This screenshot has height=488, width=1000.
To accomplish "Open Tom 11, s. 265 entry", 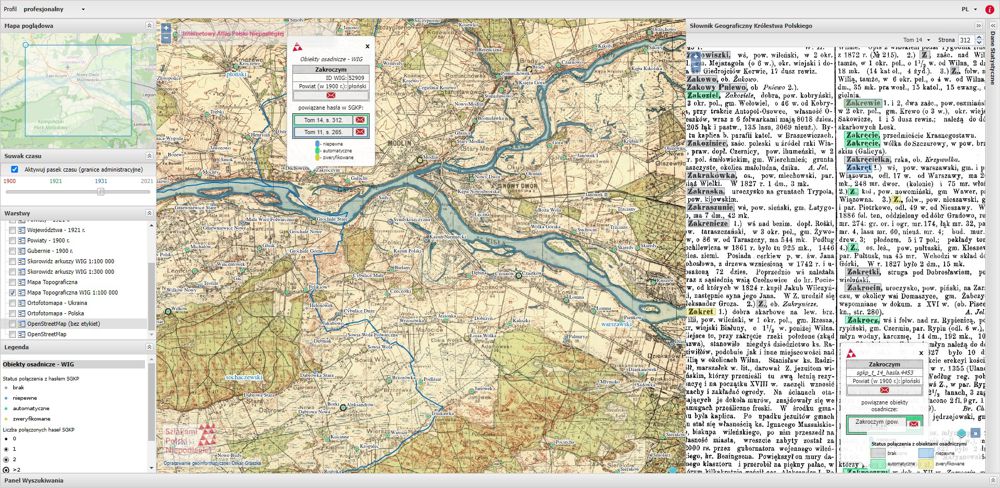I will (x=323, y=132).
